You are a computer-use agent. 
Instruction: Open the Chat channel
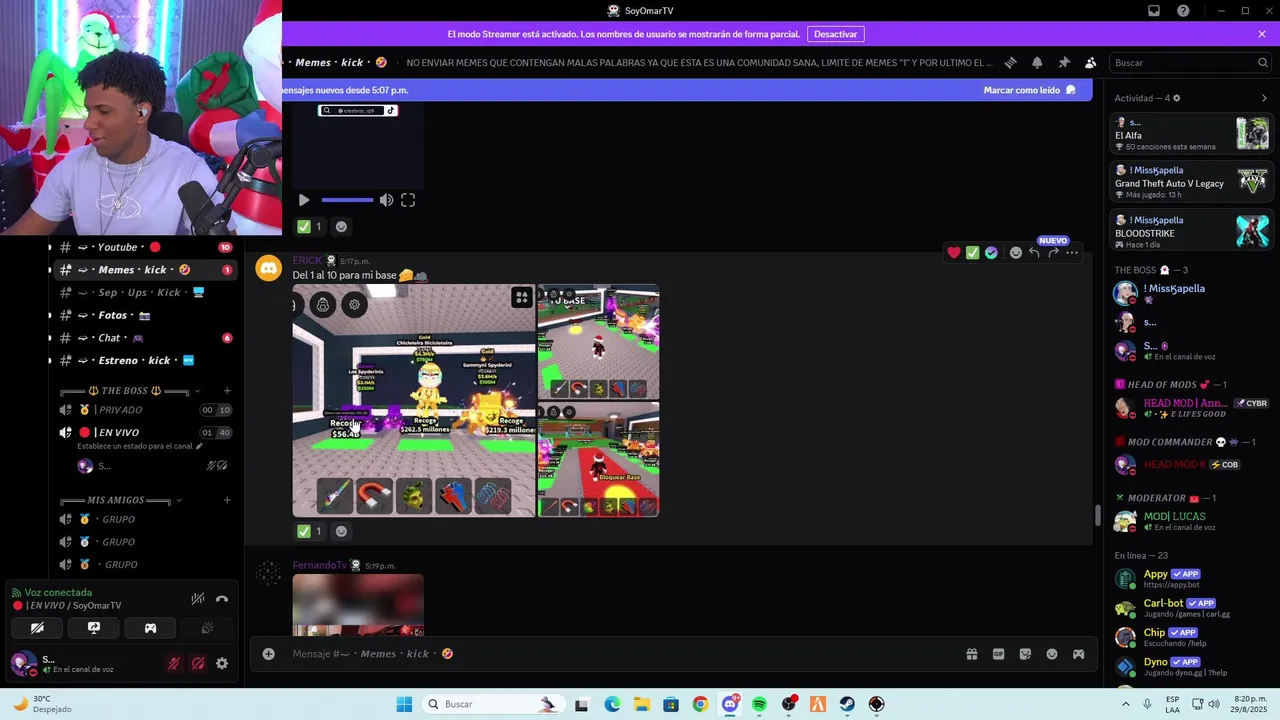146,338
